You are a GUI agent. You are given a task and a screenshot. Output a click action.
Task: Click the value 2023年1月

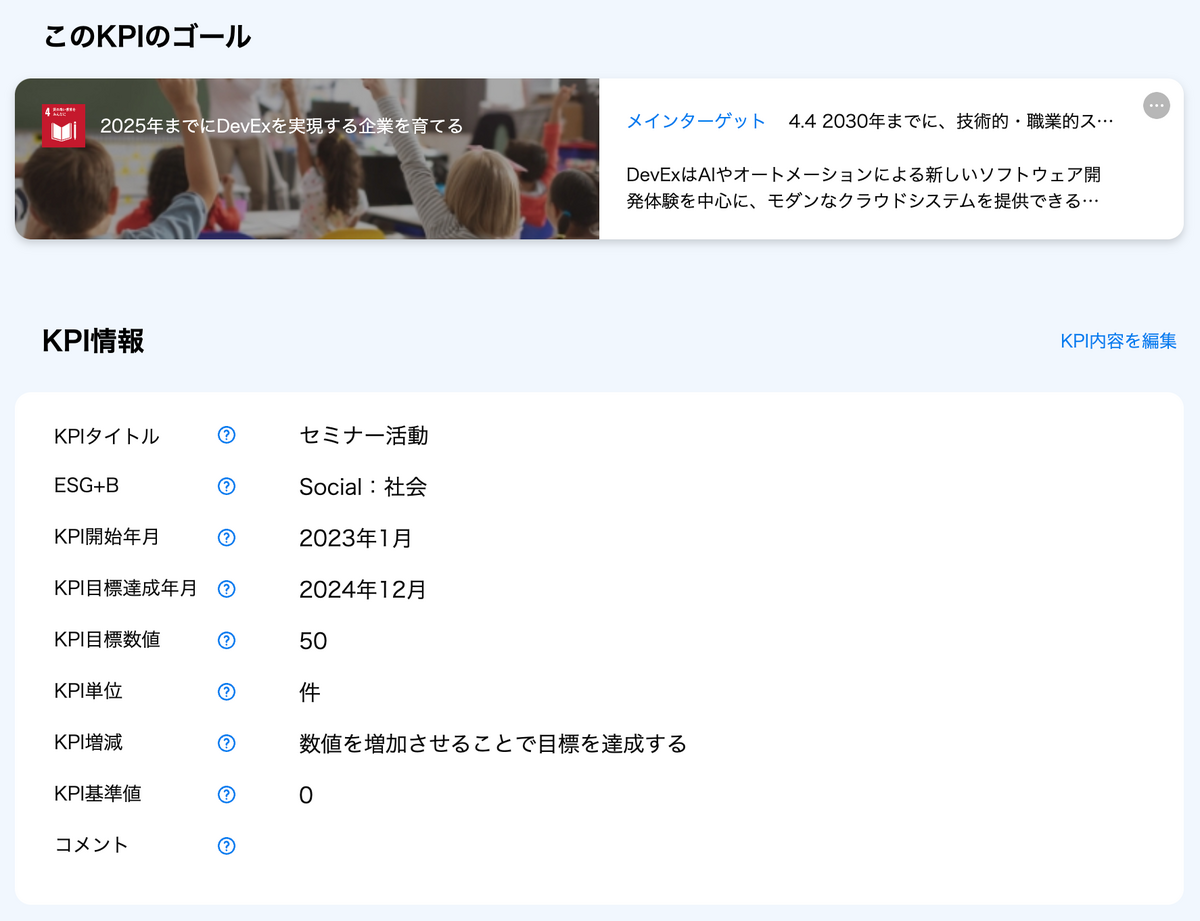(355, 538)
